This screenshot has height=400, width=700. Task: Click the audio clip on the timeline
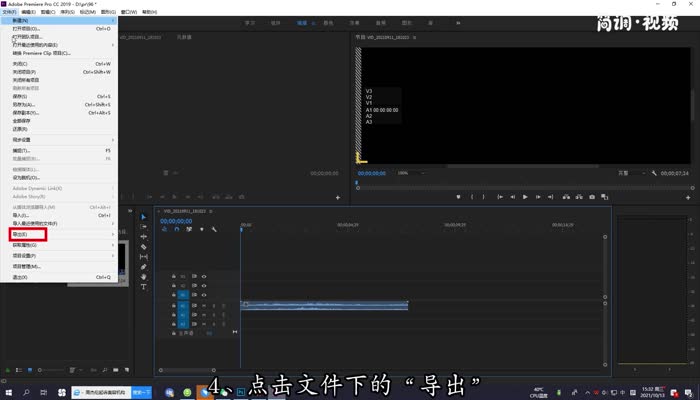324,305
